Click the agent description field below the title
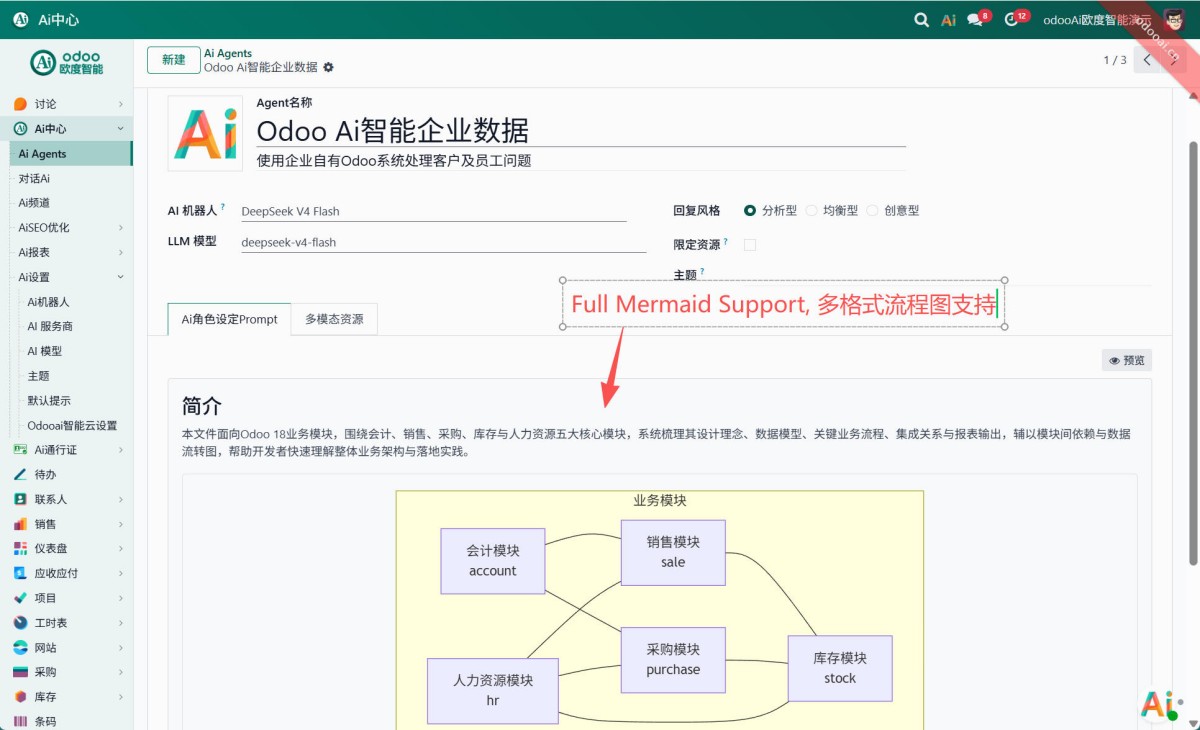Viewport: 1200px width, 730px height. (581, 160)
